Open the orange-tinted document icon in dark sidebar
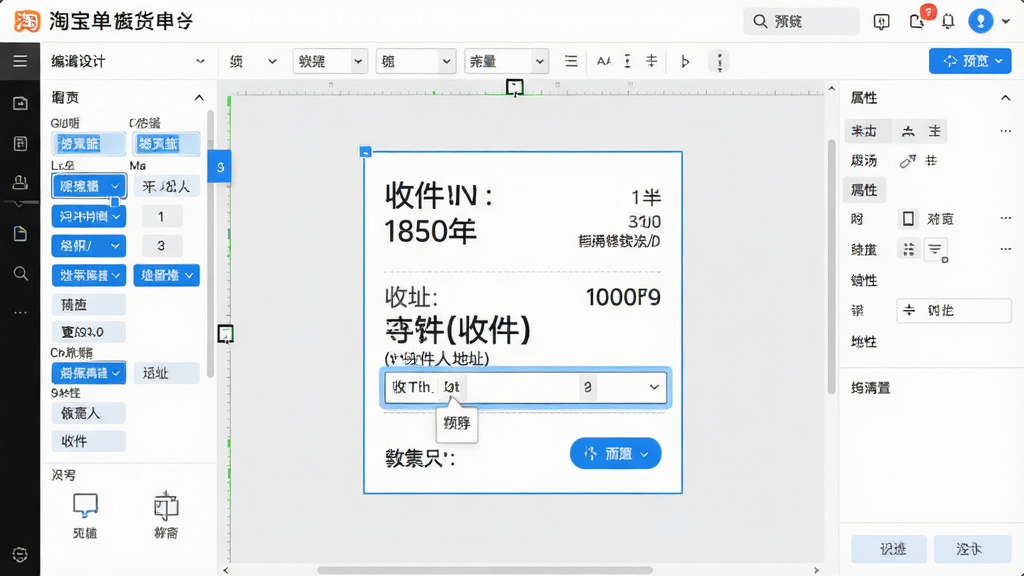The height and width of the screenshot is (576, 1024). click(20, 234)
